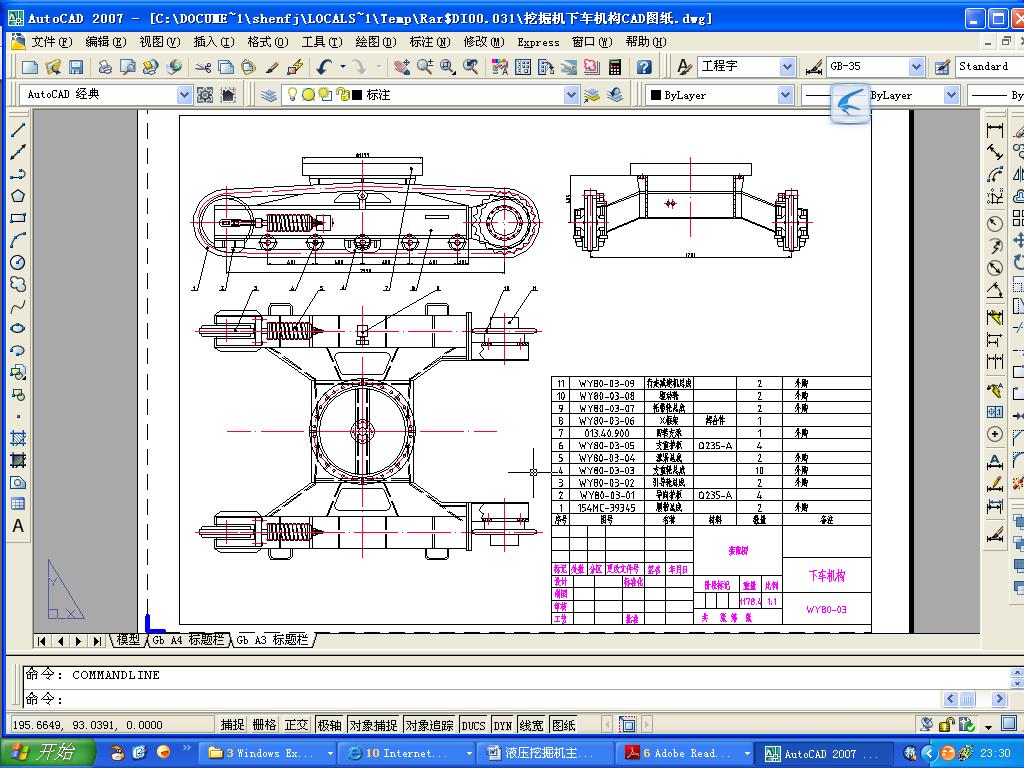Open the ByLayer linetype dropdown
Viewport: 1024px width, 768px height.
point(952,95)
